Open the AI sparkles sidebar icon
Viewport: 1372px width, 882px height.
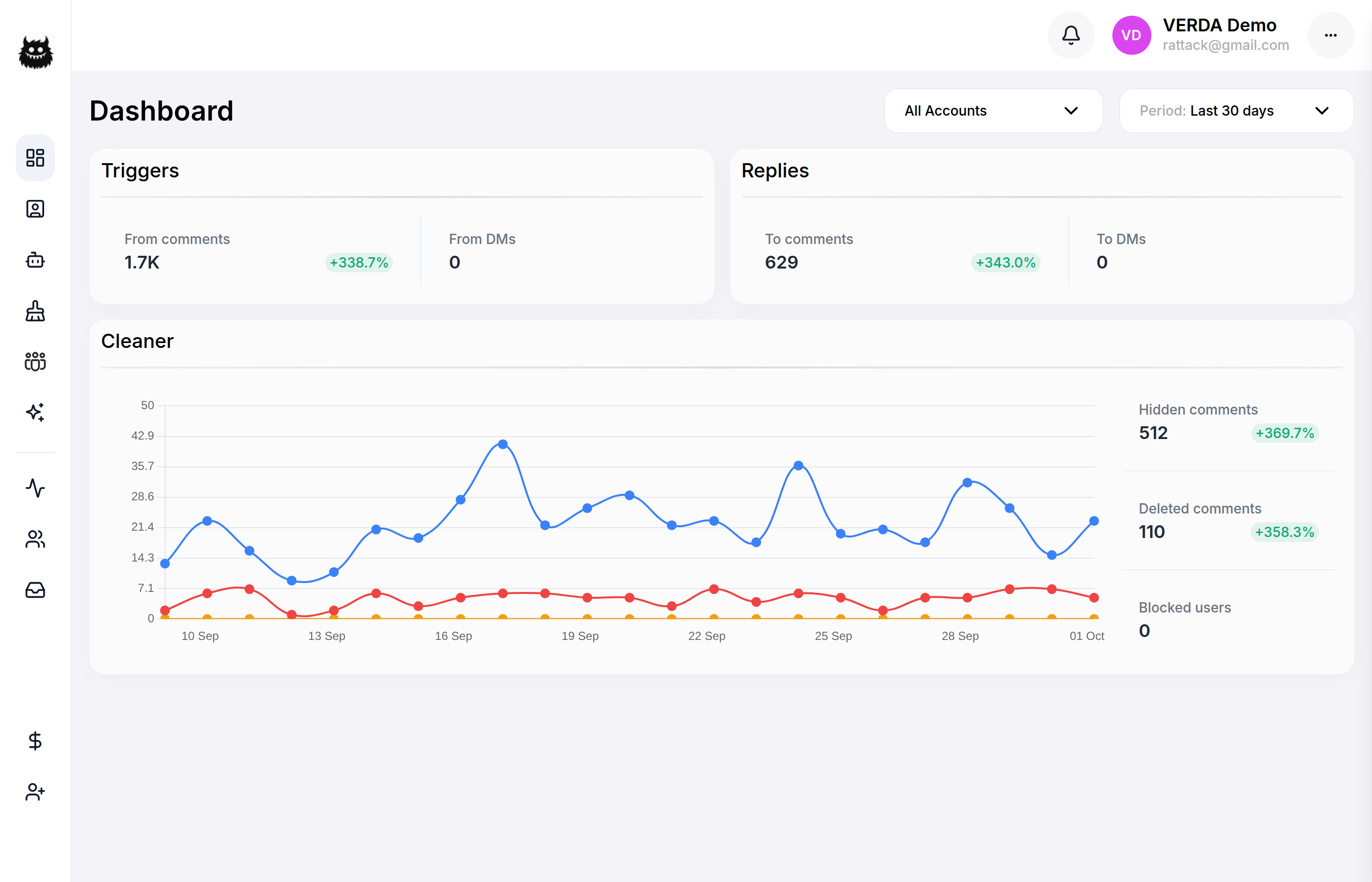click(35, 413)
